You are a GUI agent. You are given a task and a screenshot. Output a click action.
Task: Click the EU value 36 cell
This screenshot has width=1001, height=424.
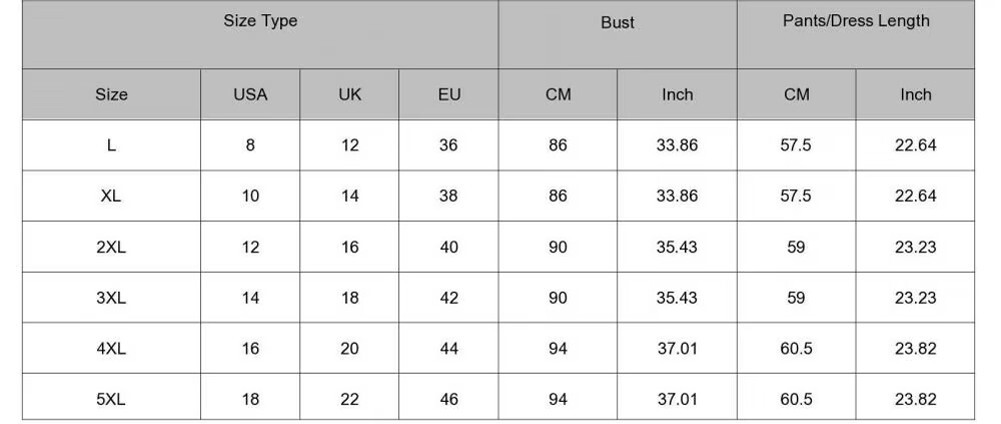pos(449,145)
